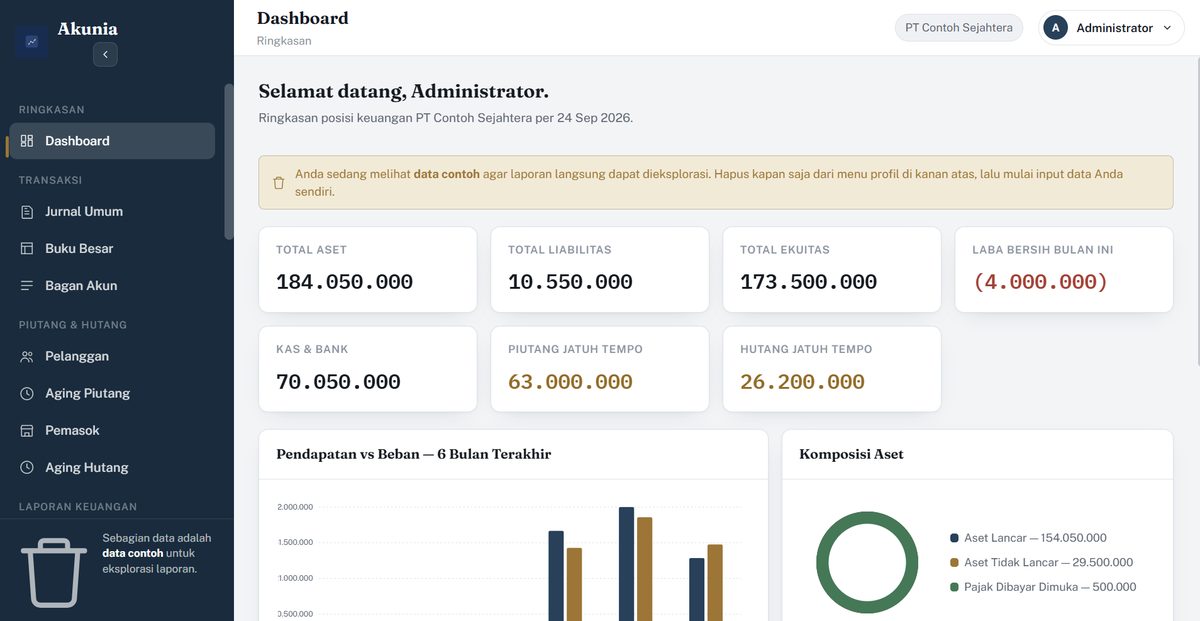Select Aging Hutang from the sidebar

112,467
